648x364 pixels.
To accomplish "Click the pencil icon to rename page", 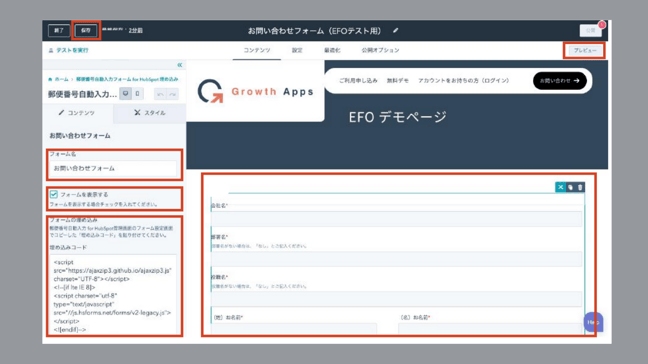I will [x=395, y=31].
